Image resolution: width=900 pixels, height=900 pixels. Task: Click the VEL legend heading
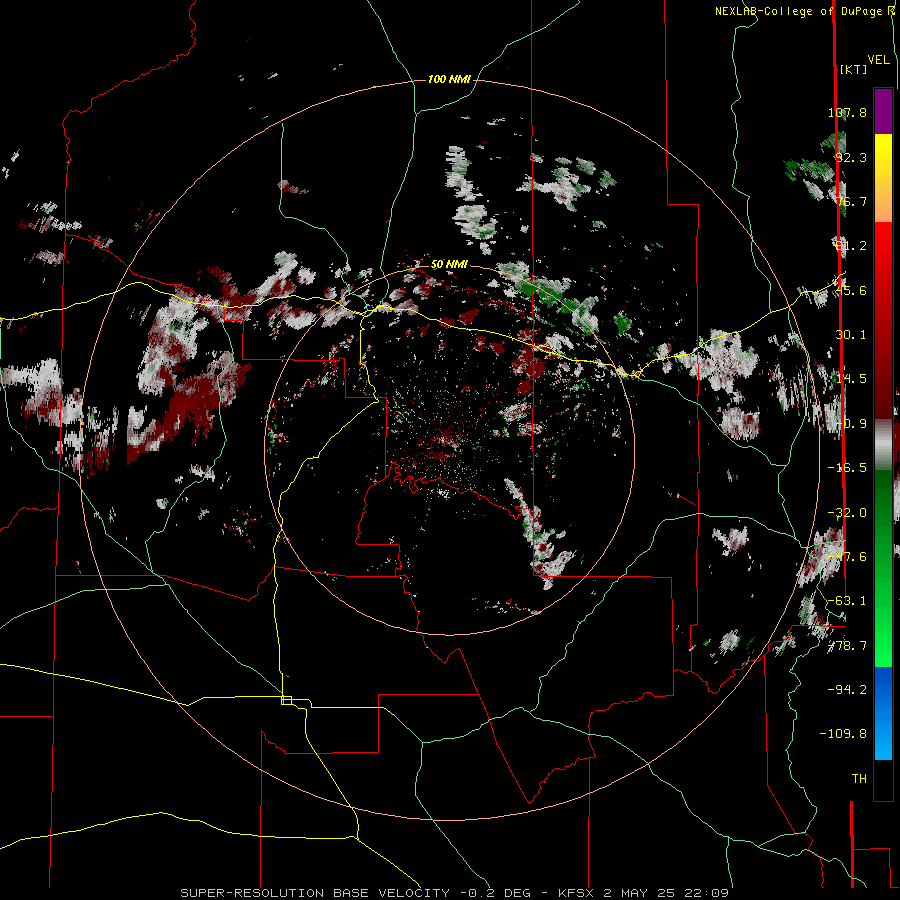(879, 60)
